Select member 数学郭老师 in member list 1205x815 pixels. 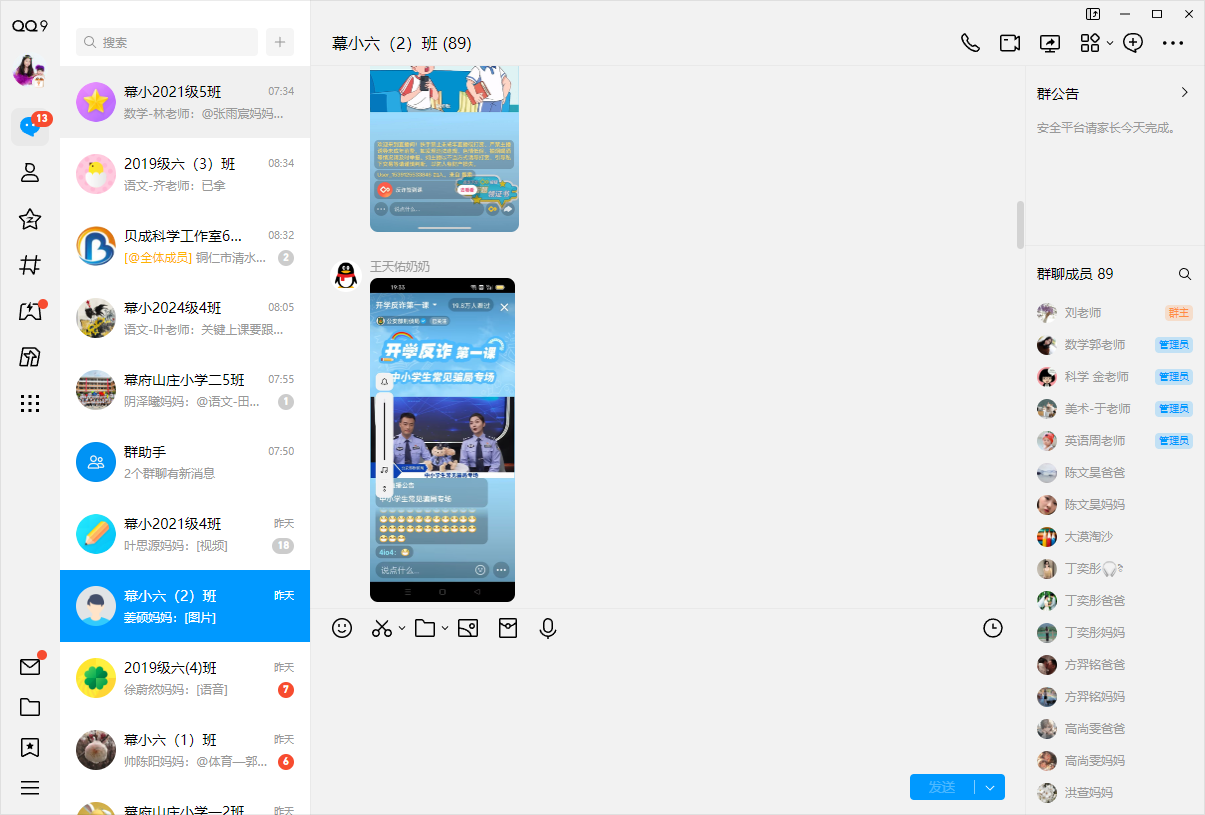tap(1115, 345)
